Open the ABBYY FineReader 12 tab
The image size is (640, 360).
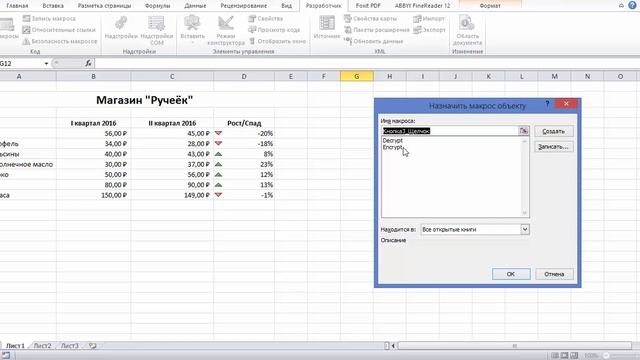[x=422, y=6]
